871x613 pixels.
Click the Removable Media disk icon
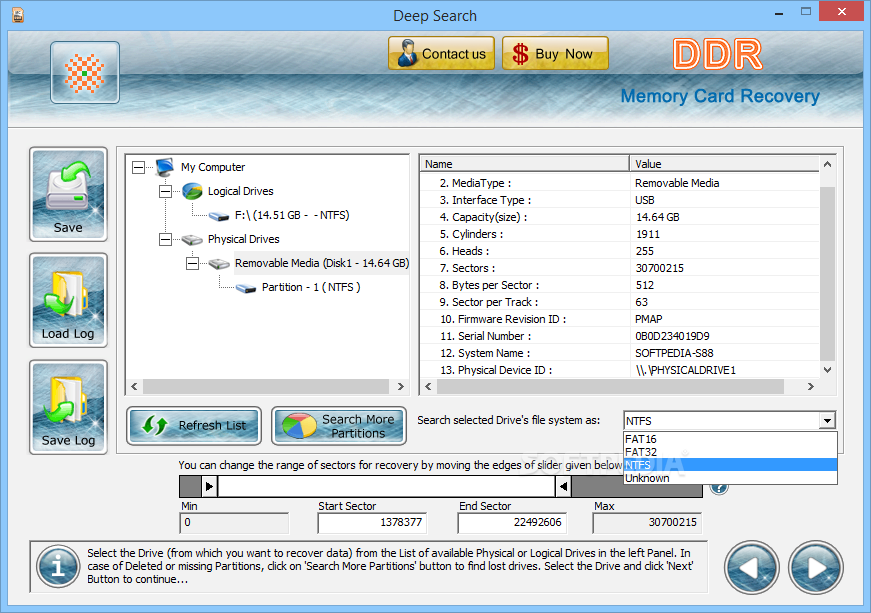pos(219,264)
